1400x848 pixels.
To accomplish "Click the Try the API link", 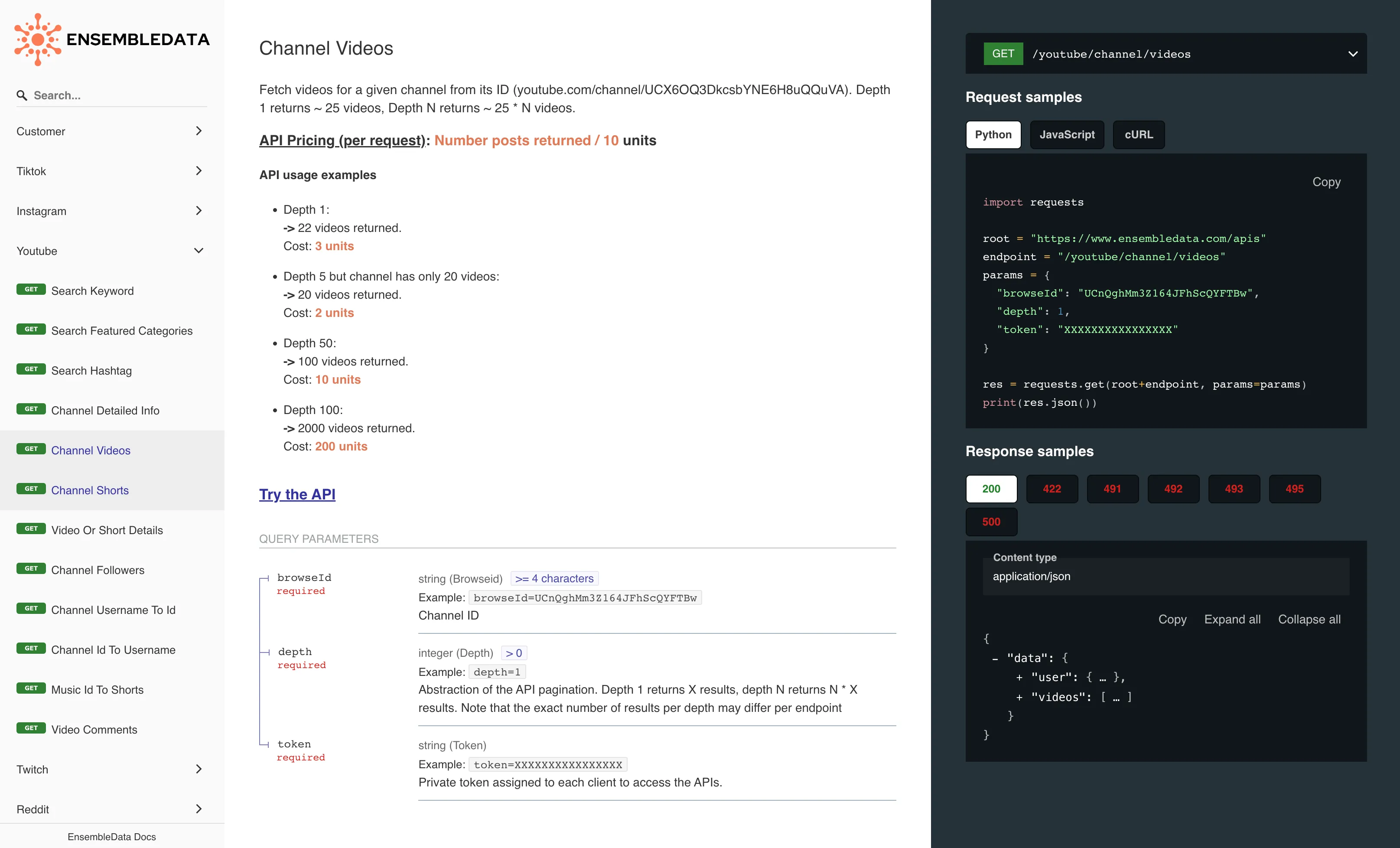I will [296, 493].
